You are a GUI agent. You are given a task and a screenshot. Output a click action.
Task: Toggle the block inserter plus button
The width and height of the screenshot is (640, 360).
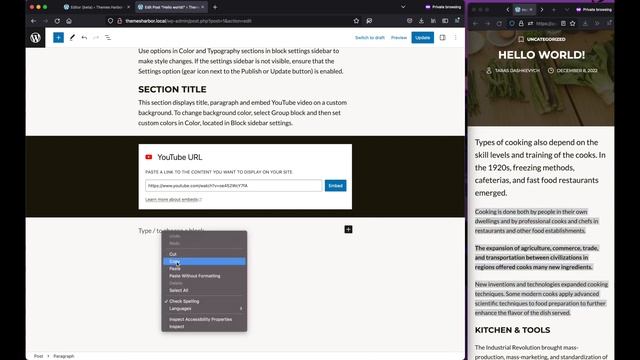[58, 38]
